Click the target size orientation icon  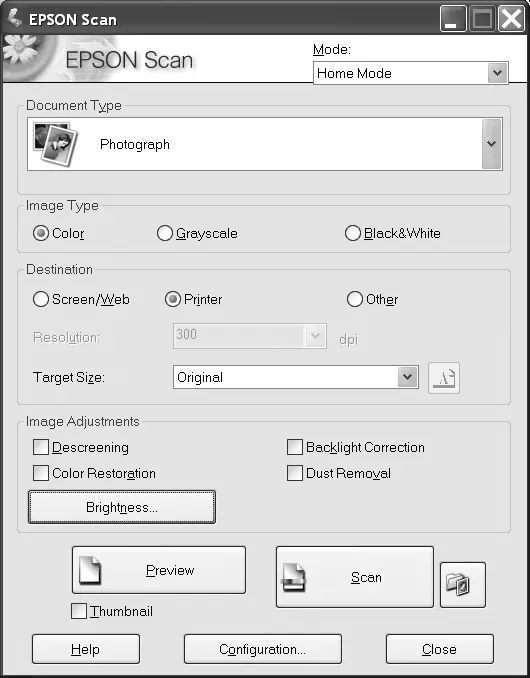(444, 378)
